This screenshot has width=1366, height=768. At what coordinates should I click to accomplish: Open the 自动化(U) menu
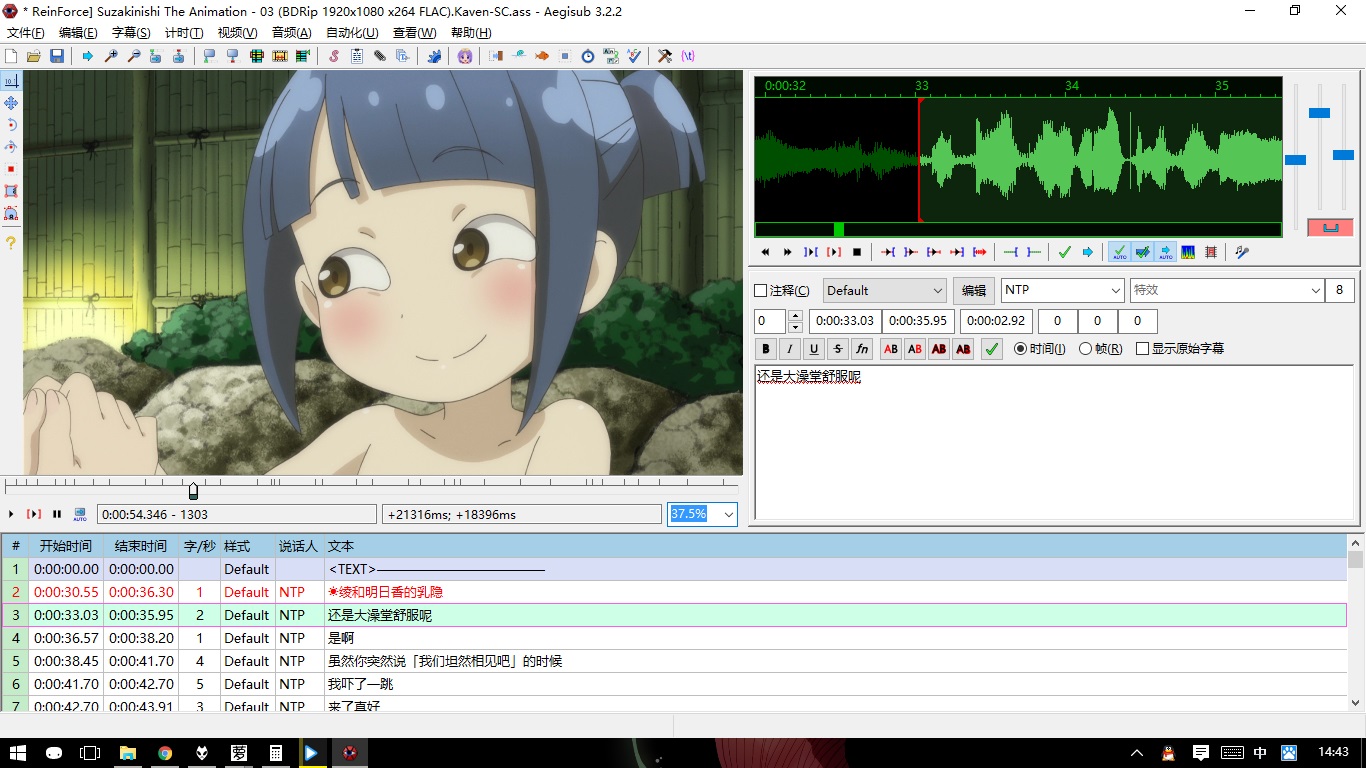point(352,33)
